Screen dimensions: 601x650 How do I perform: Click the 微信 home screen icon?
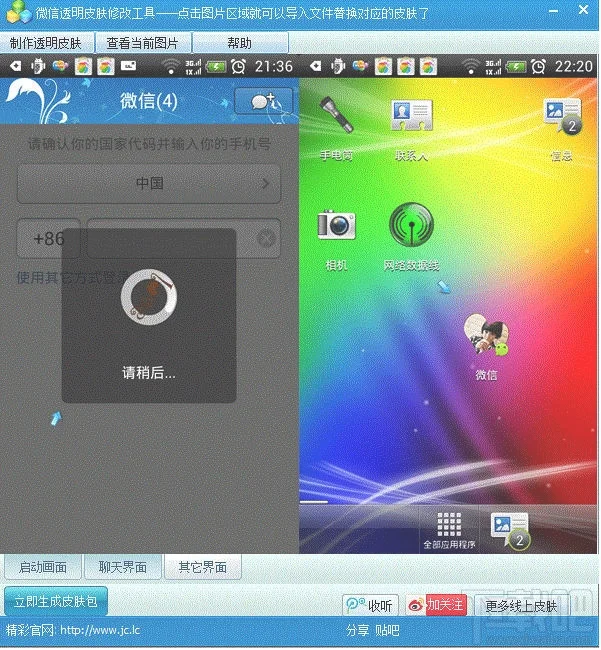coord(487,334)
